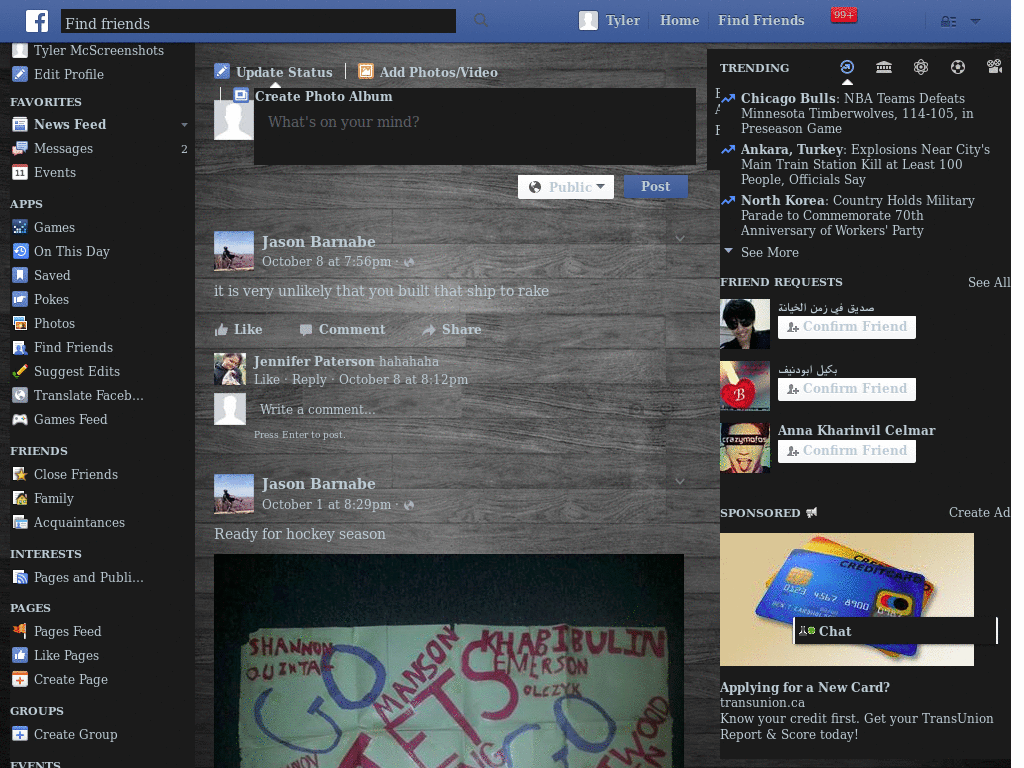Screen dimensions: 1024x768
Task: Open the hockey season poster photo
Action: click(x=449, y=660)
